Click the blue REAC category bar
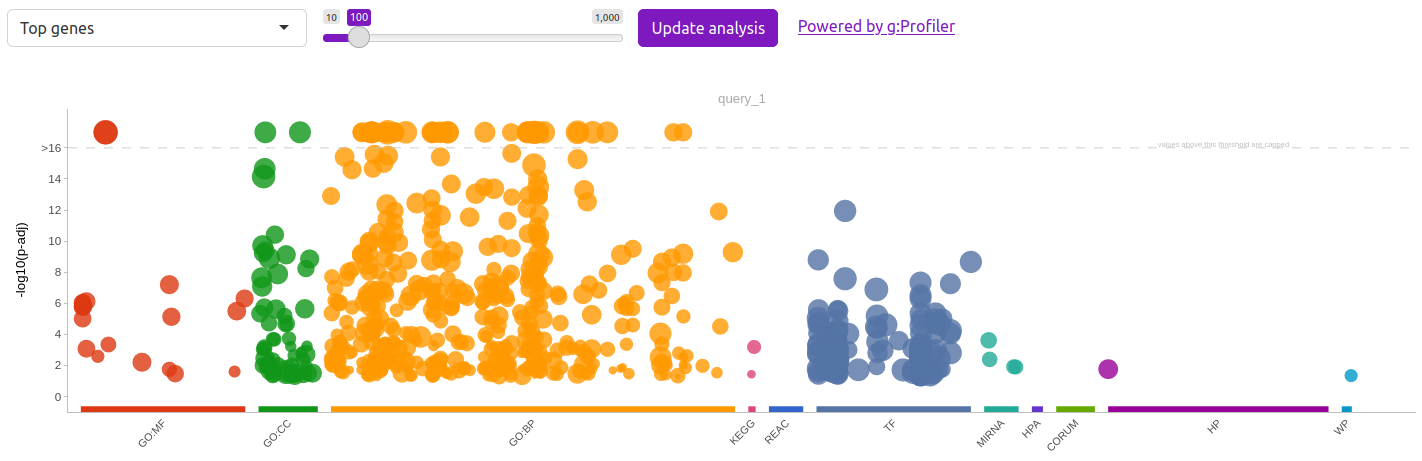 786,409
